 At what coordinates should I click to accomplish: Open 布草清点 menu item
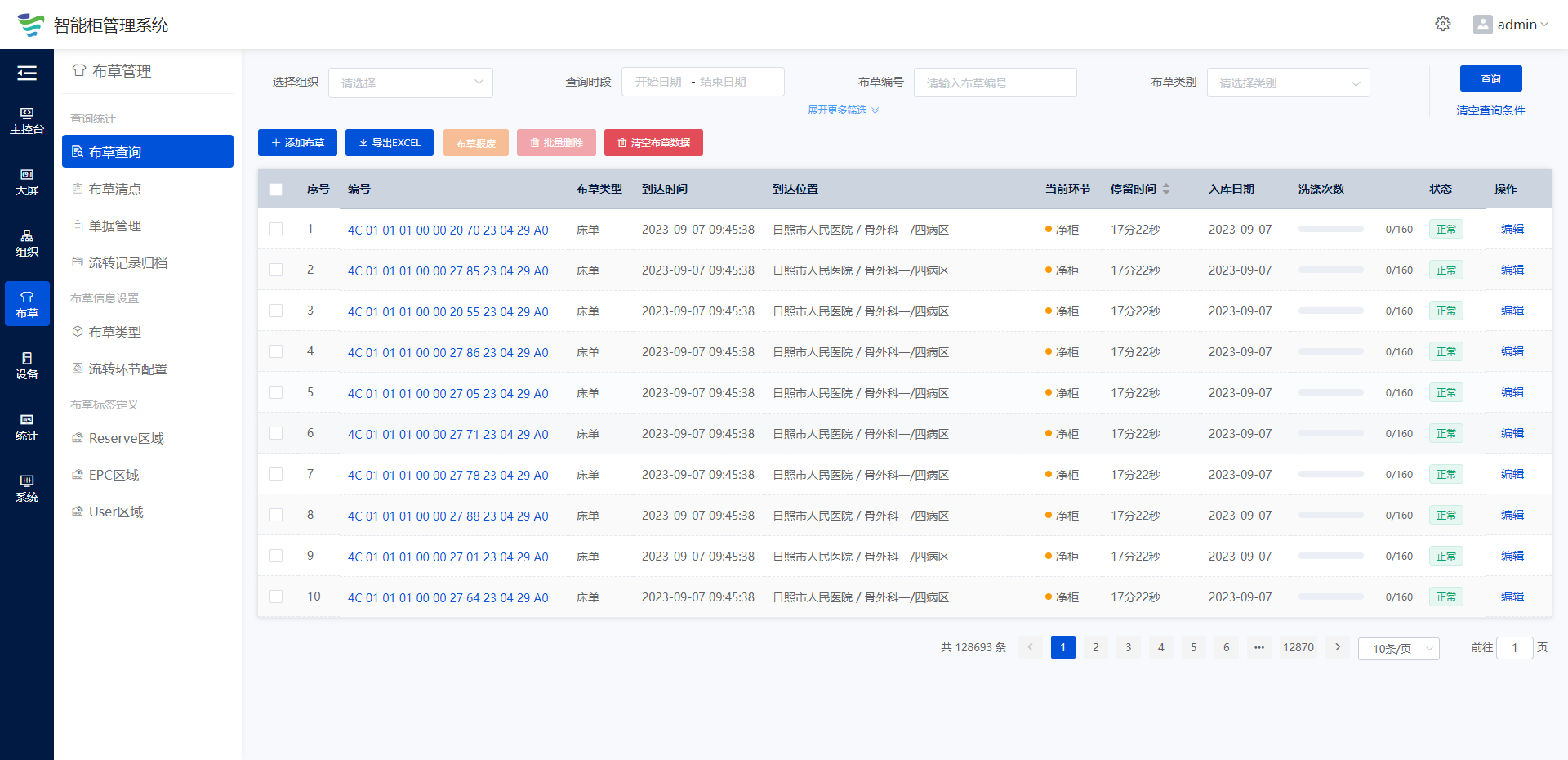[x=148, y=189]
